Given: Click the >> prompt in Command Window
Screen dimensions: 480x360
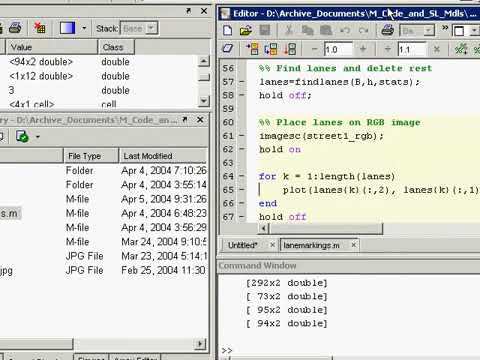Looking at the screenshot, I should tap(227, 350).
